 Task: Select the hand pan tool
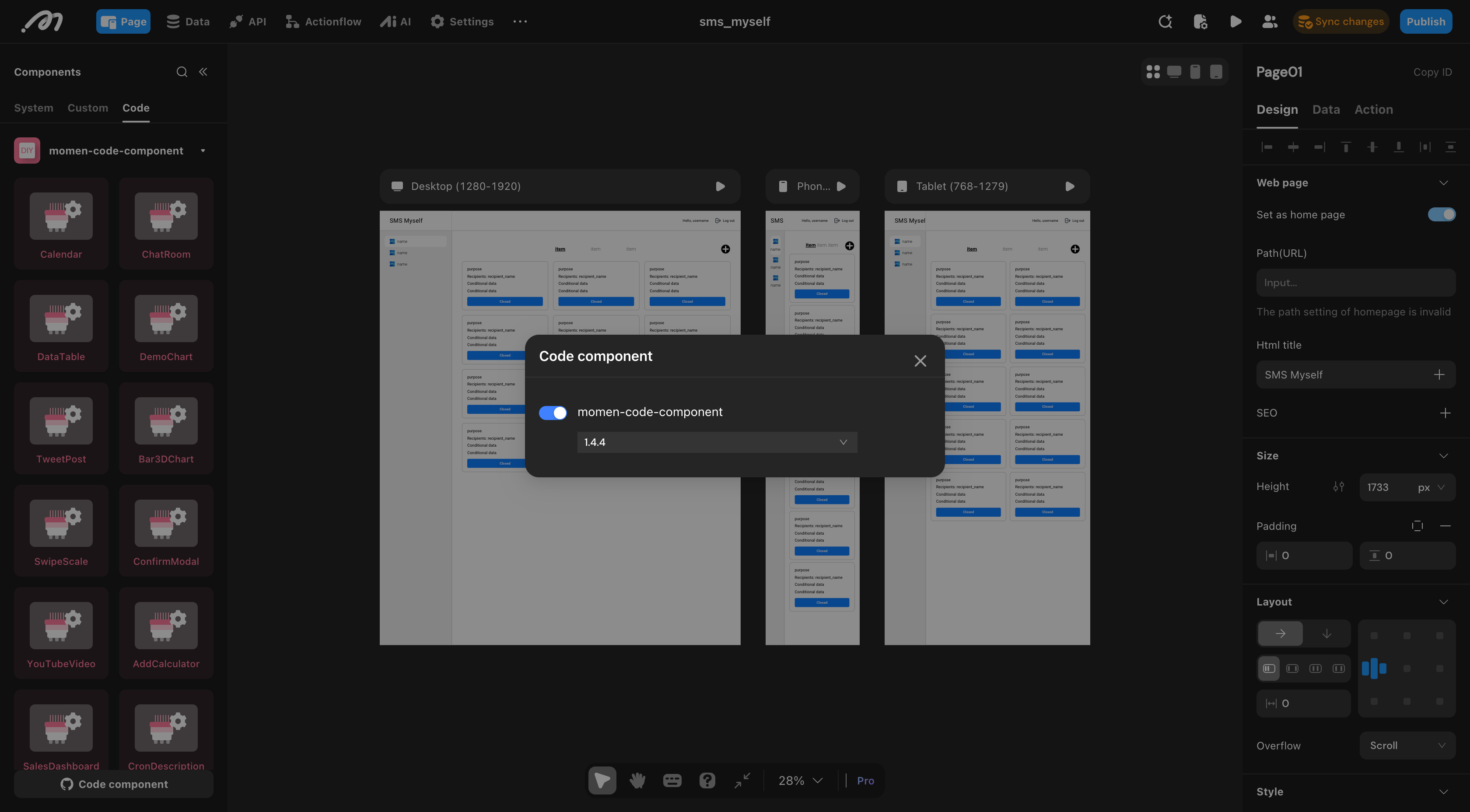click(637, 780)
